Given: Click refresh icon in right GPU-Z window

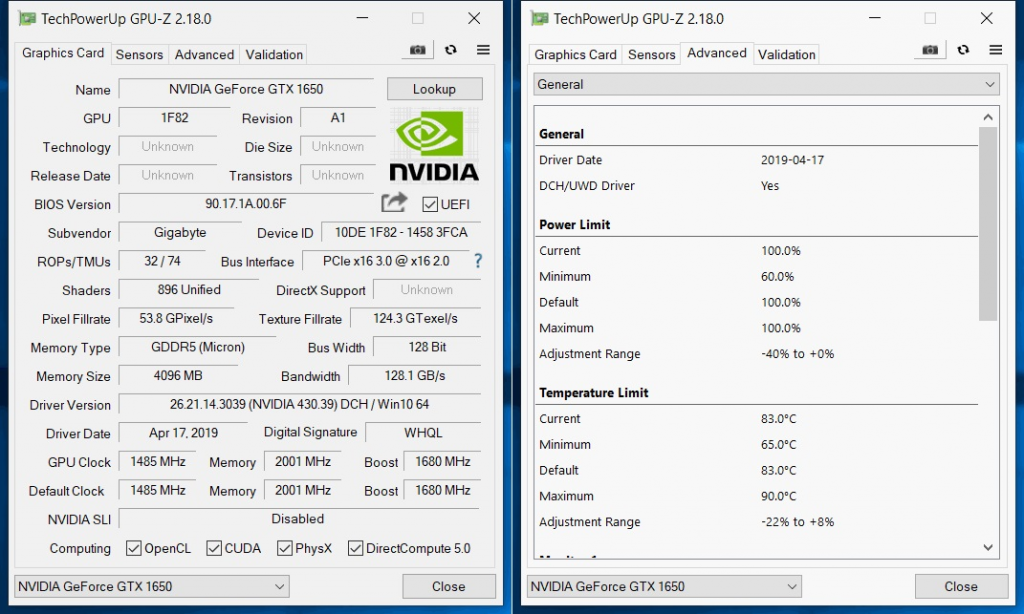Looking at the screenshot, I should click(963, 50).
